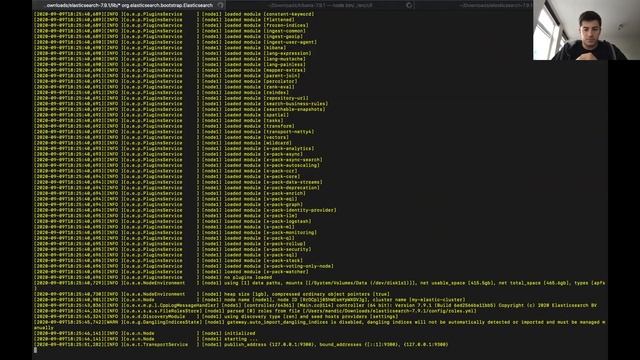
Task: Click the log text [rank-eval]
Action: click(279, 87)
